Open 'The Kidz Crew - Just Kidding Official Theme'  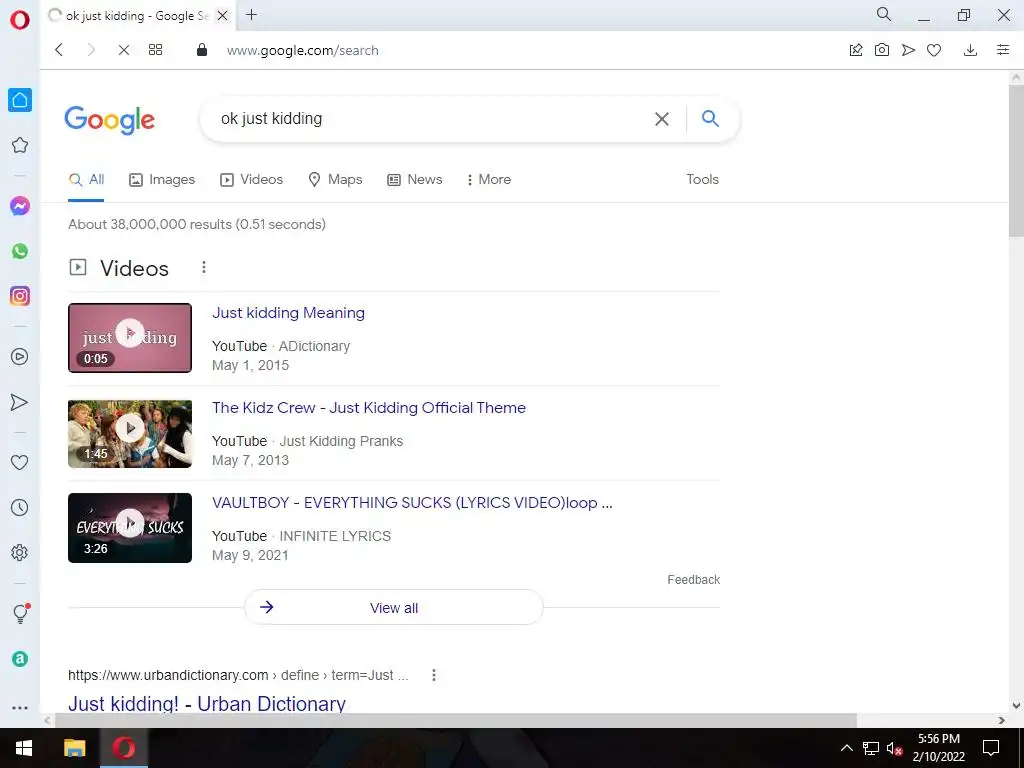pos(368,408)
